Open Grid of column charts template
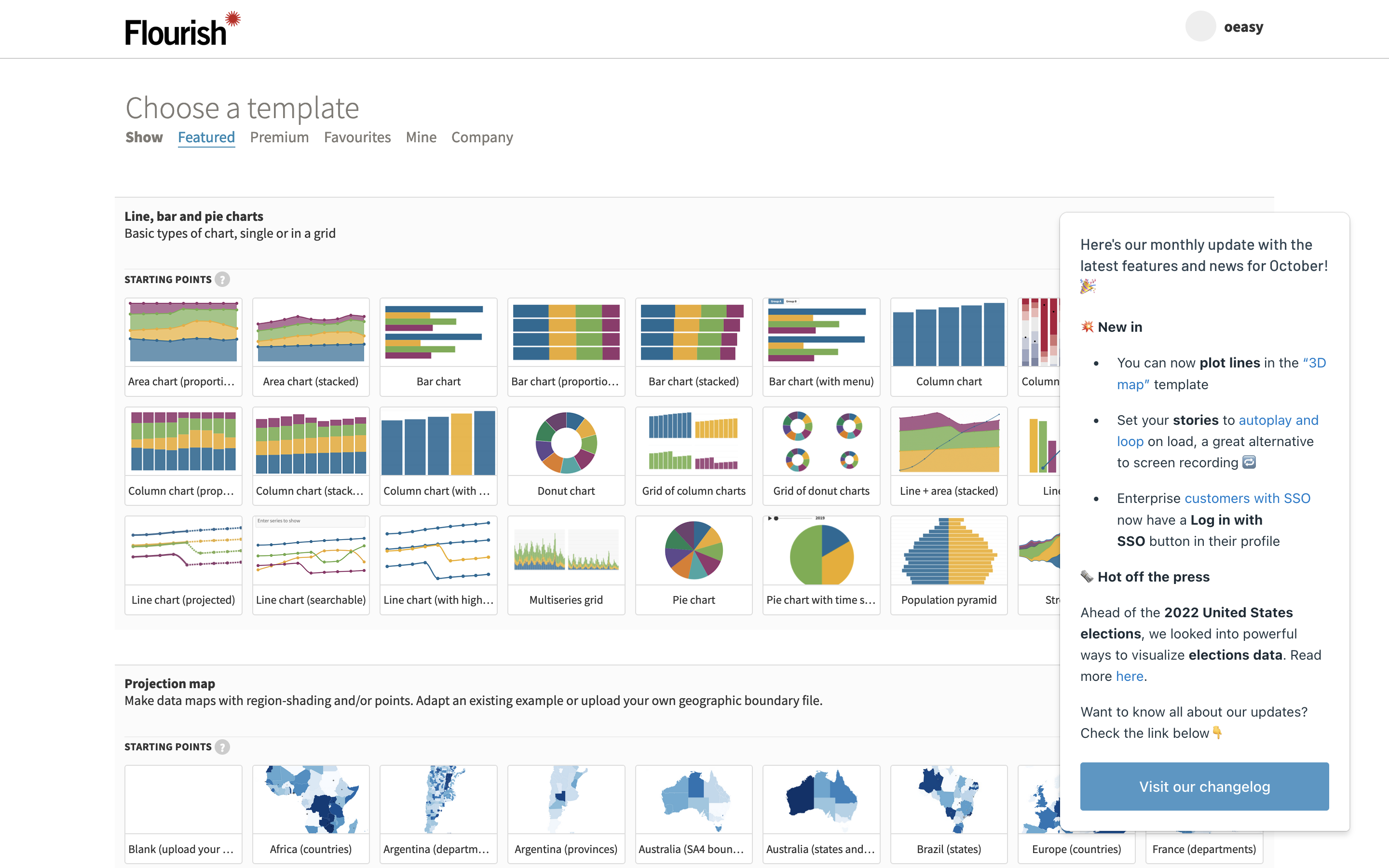Image resolution: width=1389 pixels, height=868 pixels. coord(694,456)
